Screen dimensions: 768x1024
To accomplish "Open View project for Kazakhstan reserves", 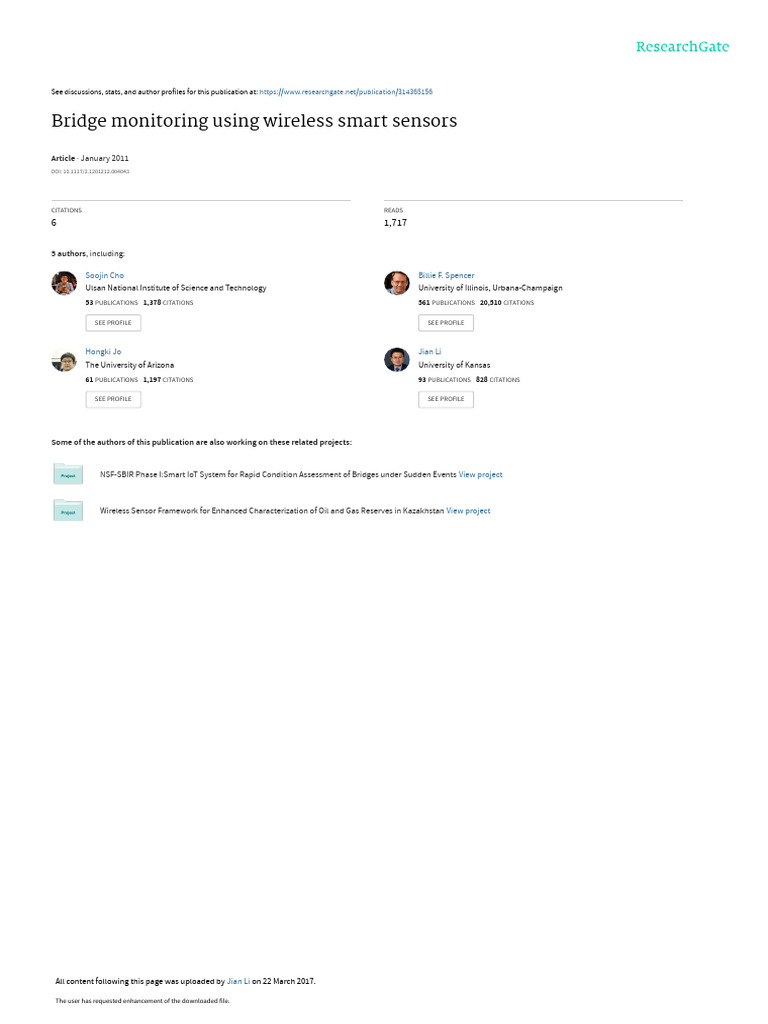I will (x=468, y=511).
